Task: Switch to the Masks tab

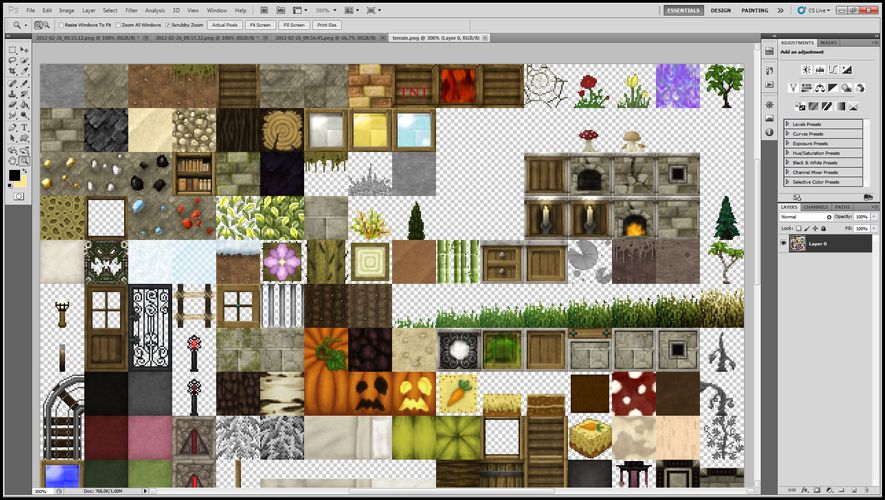Action: click(x=829, y=42)
